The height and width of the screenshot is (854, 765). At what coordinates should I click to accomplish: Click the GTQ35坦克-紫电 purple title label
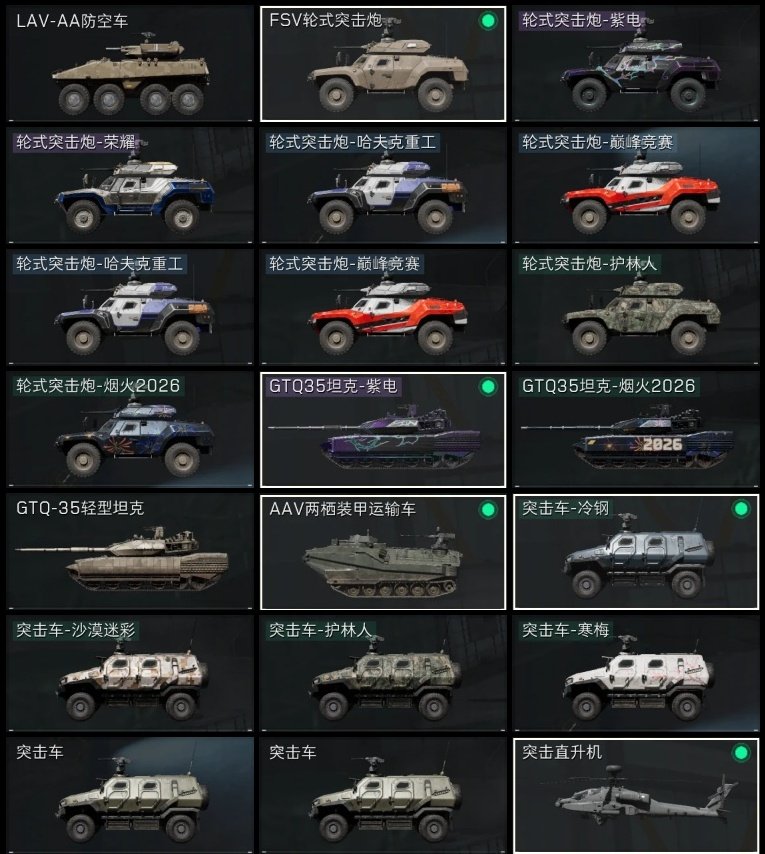point(333,386)
